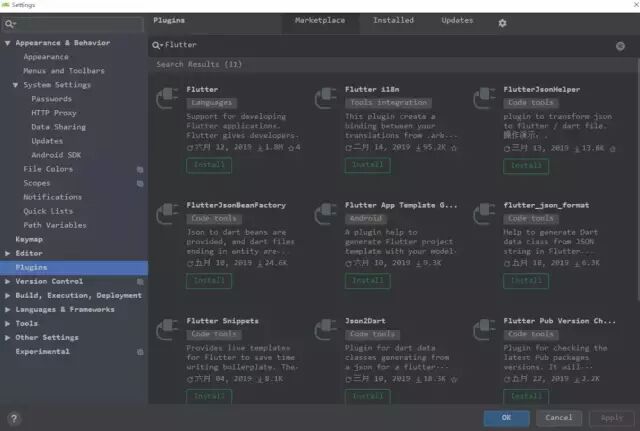640x431 pixels.
Task: Install Flutter Pub Version Checker plugin
Action: [x=526, y=396]
